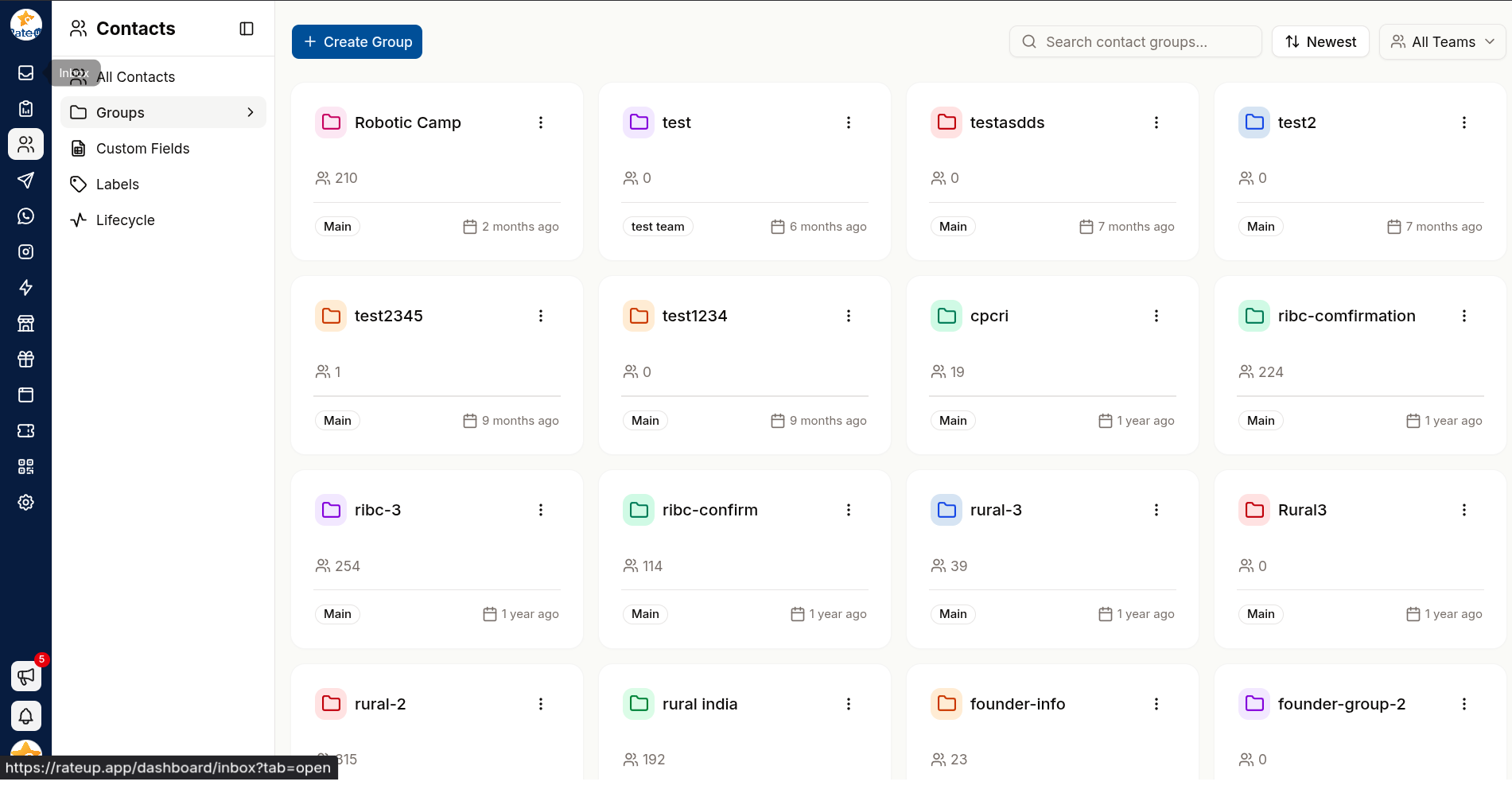Viewport: 1512px width, 797px height.
Task: Select Groups in the Contacts sidebar
Action: pos(163,112)
